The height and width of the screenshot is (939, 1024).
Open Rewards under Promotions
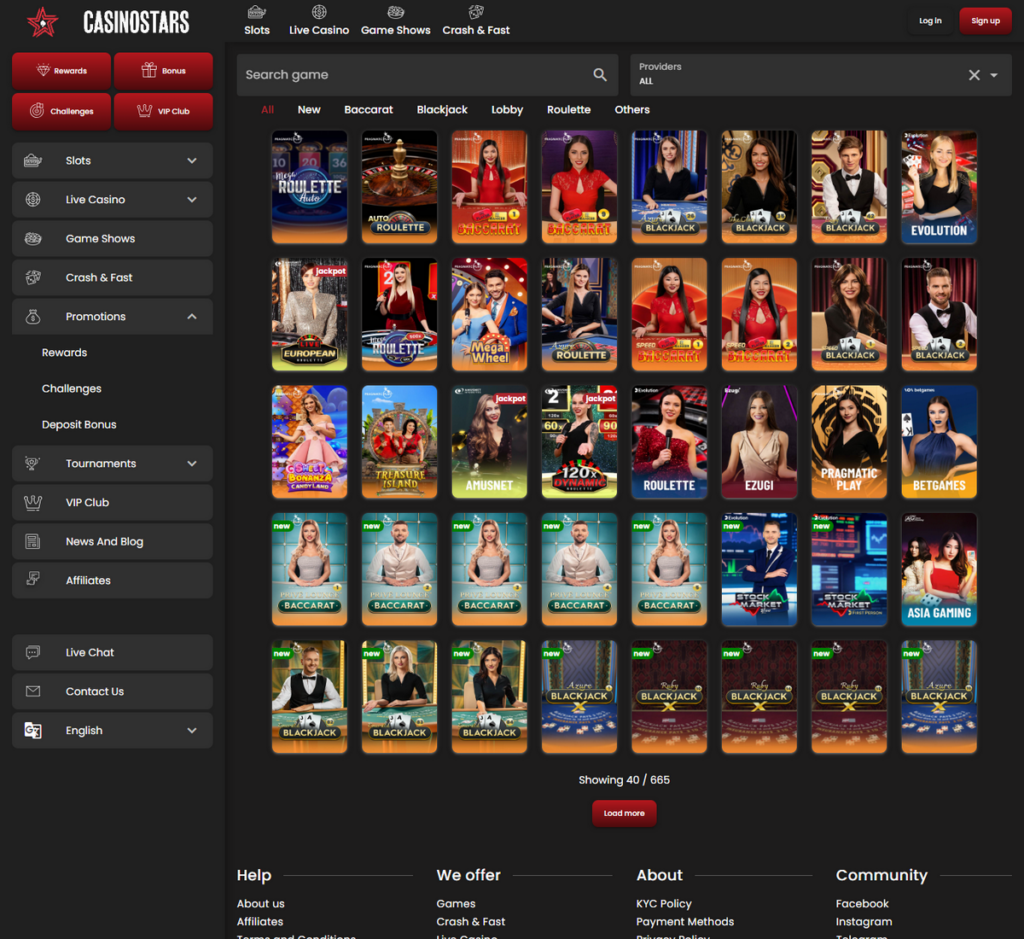point(64,353)
